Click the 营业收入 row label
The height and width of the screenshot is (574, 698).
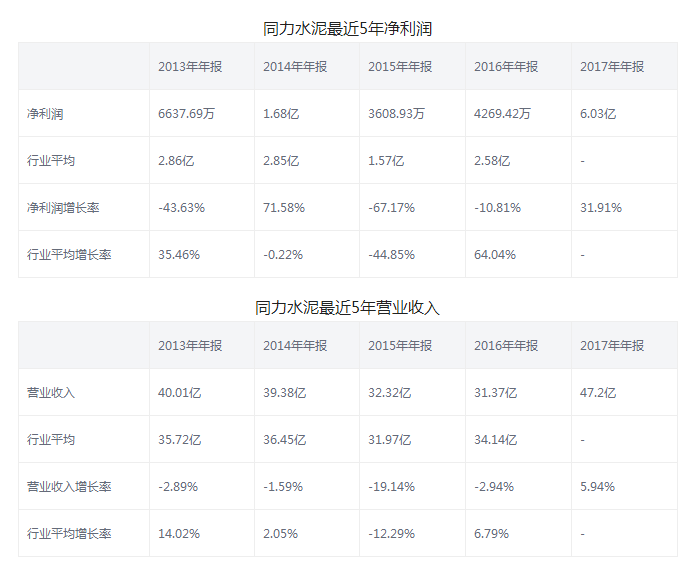pyautogui.click(x=51, y=393)
